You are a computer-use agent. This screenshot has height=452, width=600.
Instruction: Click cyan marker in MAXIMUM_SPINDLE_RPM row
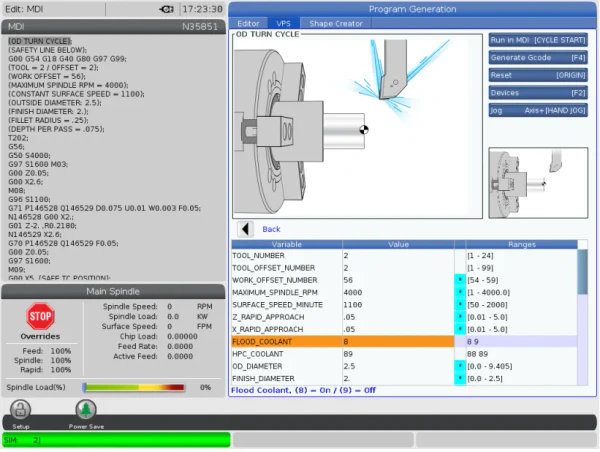coord(460,292)
